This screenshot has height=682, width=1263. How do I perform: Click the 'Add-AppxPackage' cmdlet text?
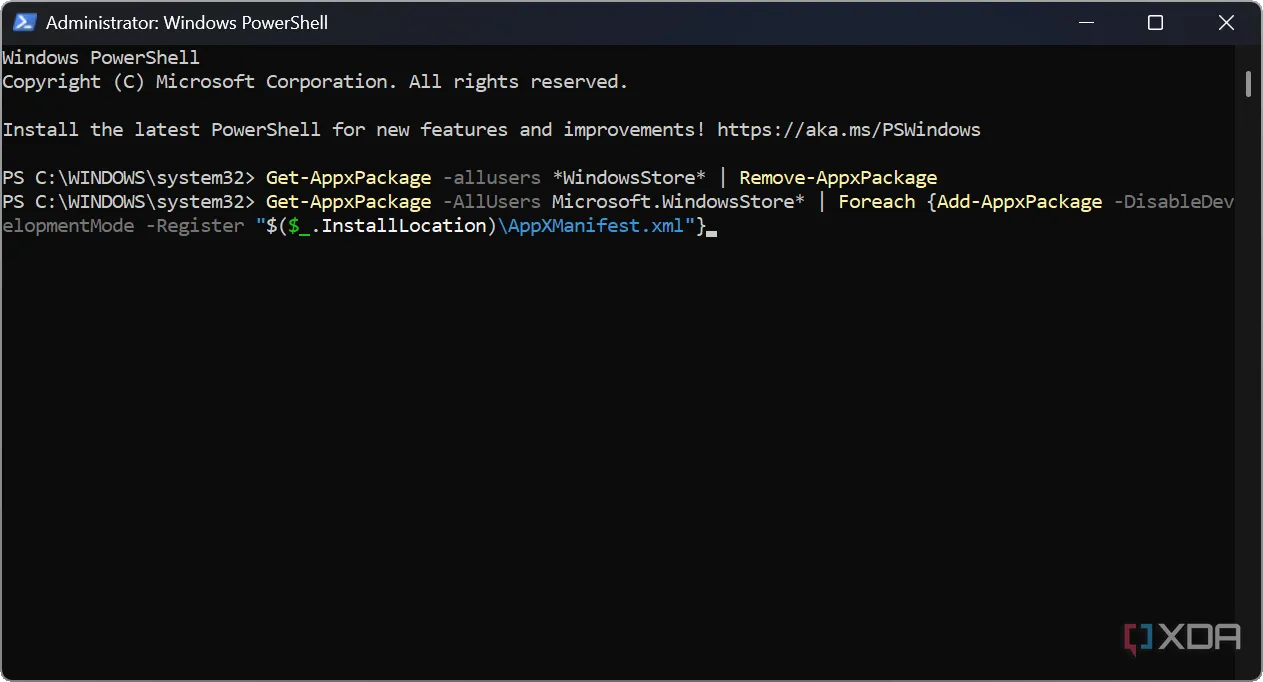pos(1019,202)
